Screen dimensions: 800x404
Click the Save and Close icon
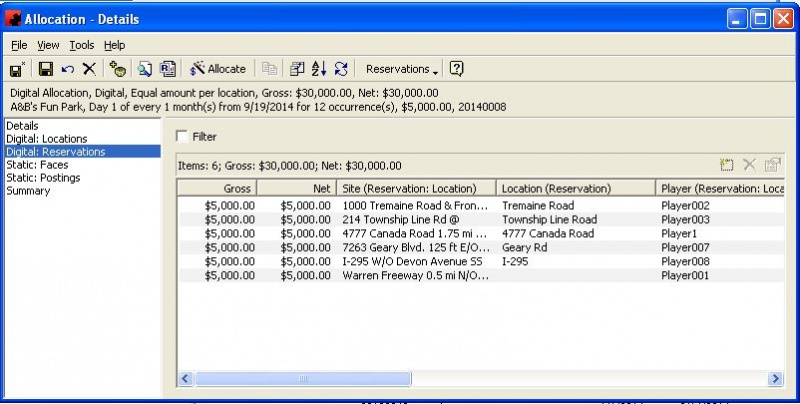coord(17,69)
